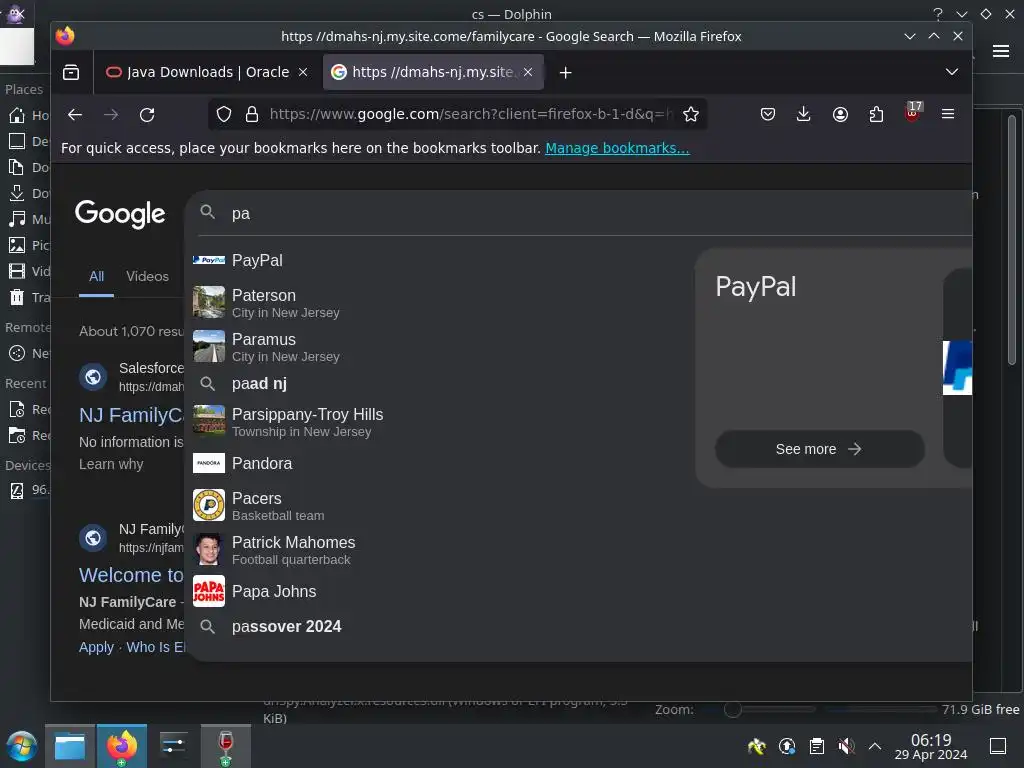This screenshot has height=768, width=1024.
Task: Open Wine glass taskbar icon
Action: coord(226,746)
